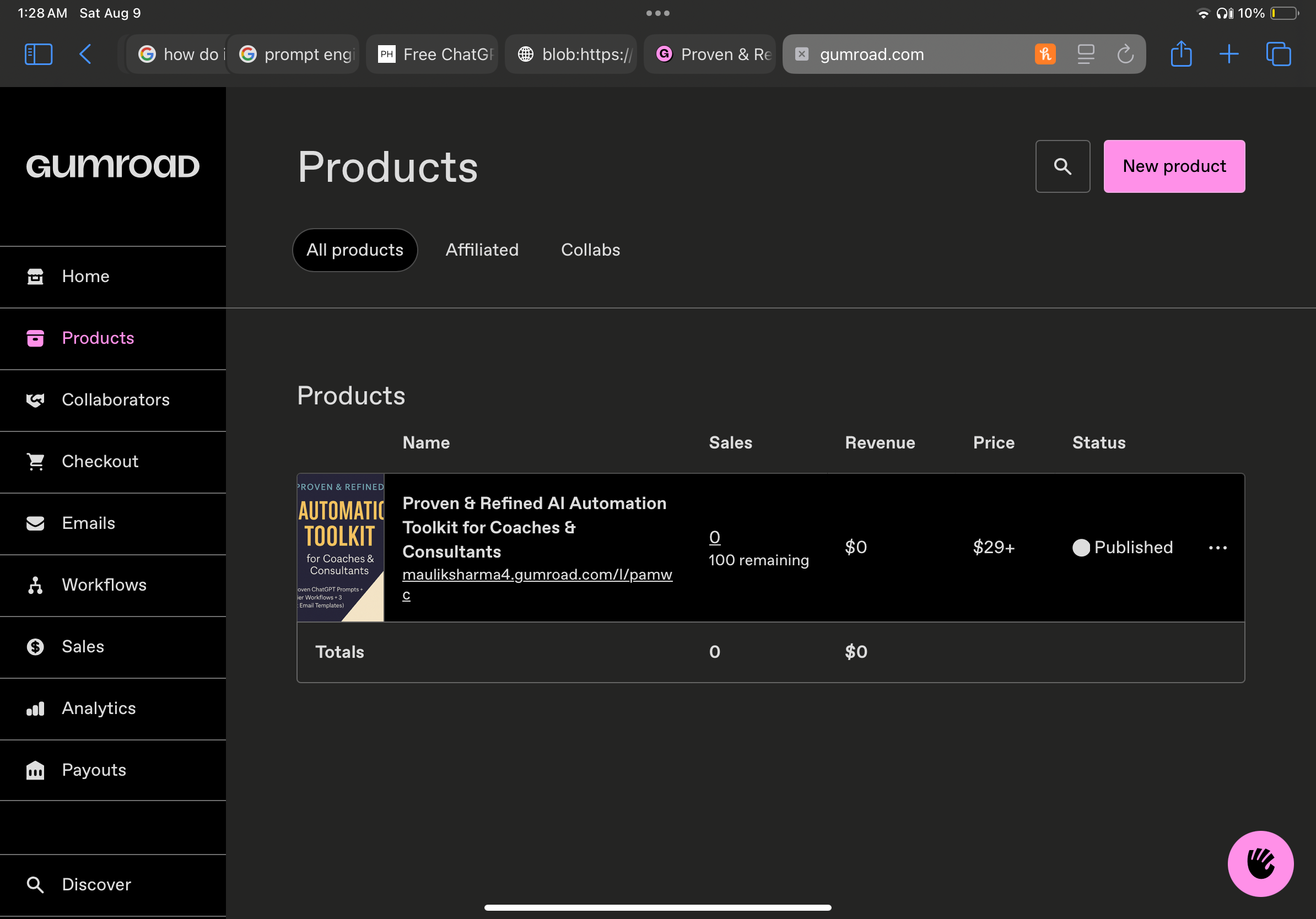Switch to the Affiliated tab
This screenshot has width=1316, height=919.
[x=482, y=250]
